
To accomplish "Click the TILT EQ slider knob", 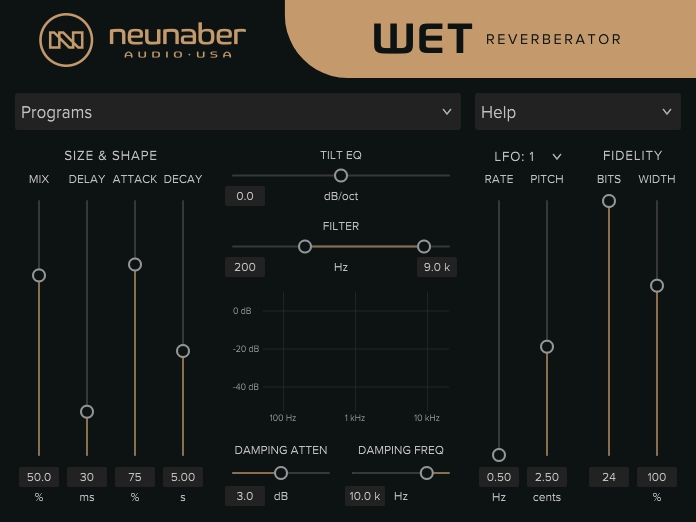I will 341,176.
